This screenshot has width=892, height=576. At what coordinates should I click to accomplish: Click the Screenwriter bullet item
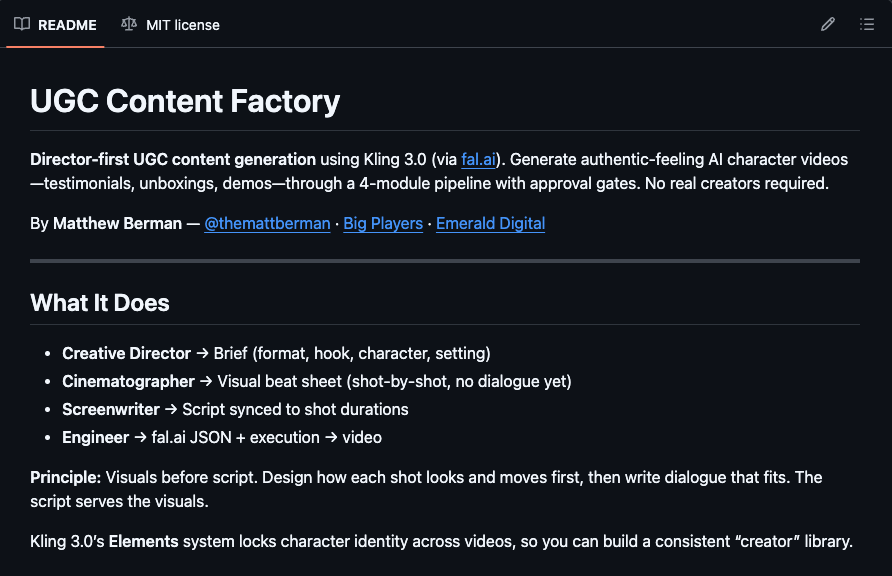[111, 409]
